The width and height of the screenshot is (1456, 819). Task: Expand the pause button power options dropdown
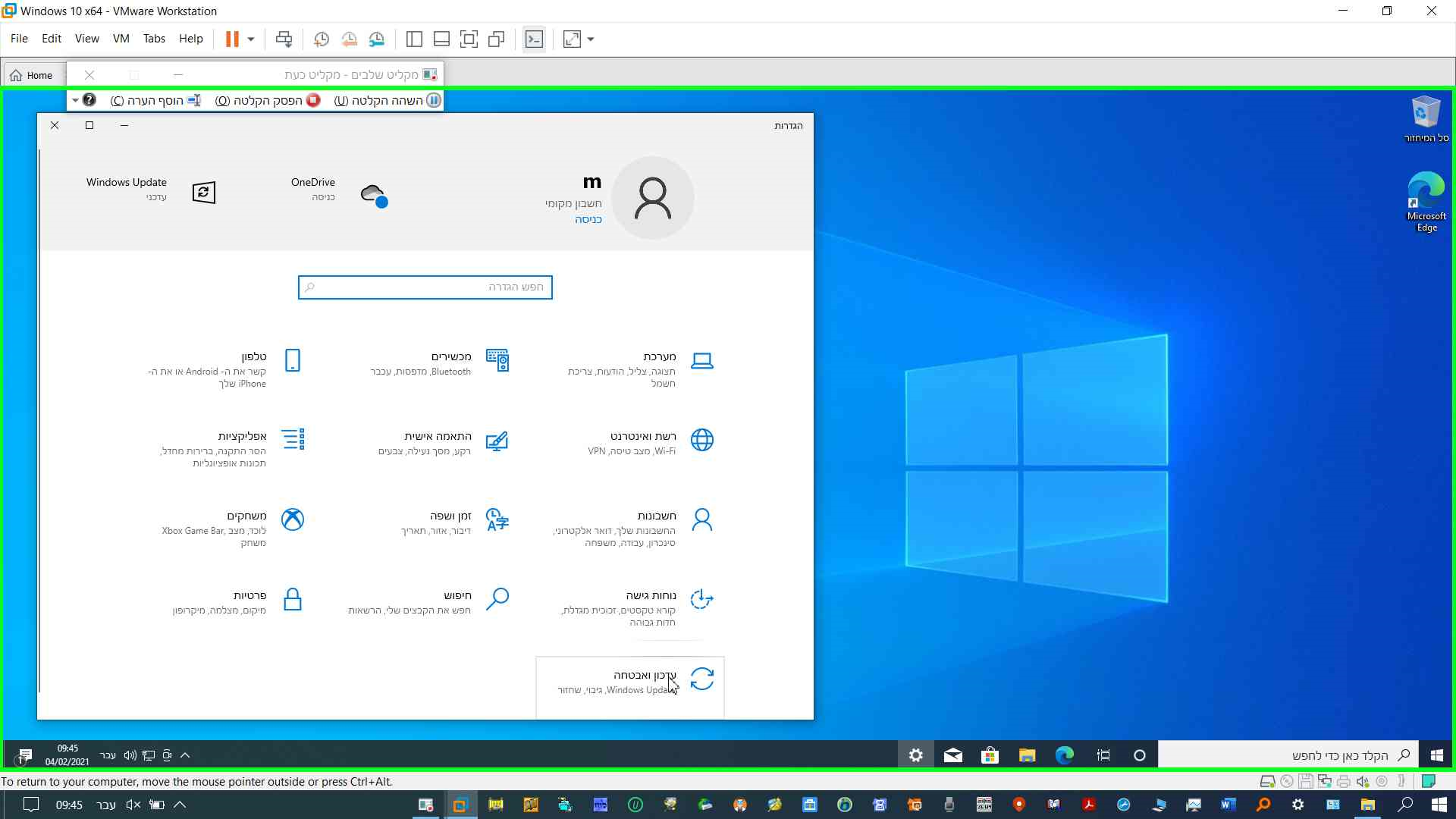[x=251, y=39]
